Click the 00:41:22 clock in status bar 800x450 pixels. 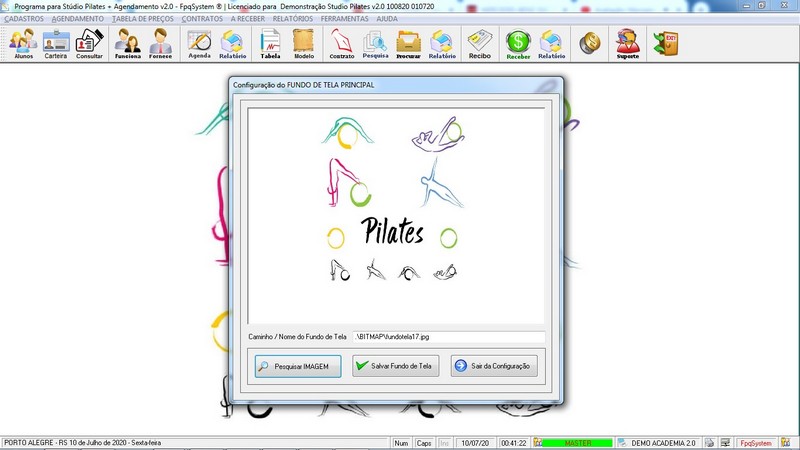[513, 443]
